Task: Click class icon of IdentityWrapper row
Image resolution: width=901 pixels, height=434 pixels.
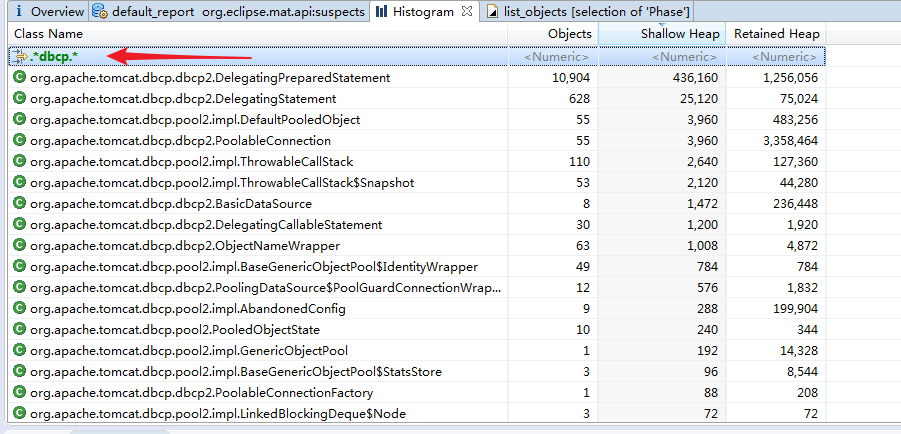Action: (20, 267)
